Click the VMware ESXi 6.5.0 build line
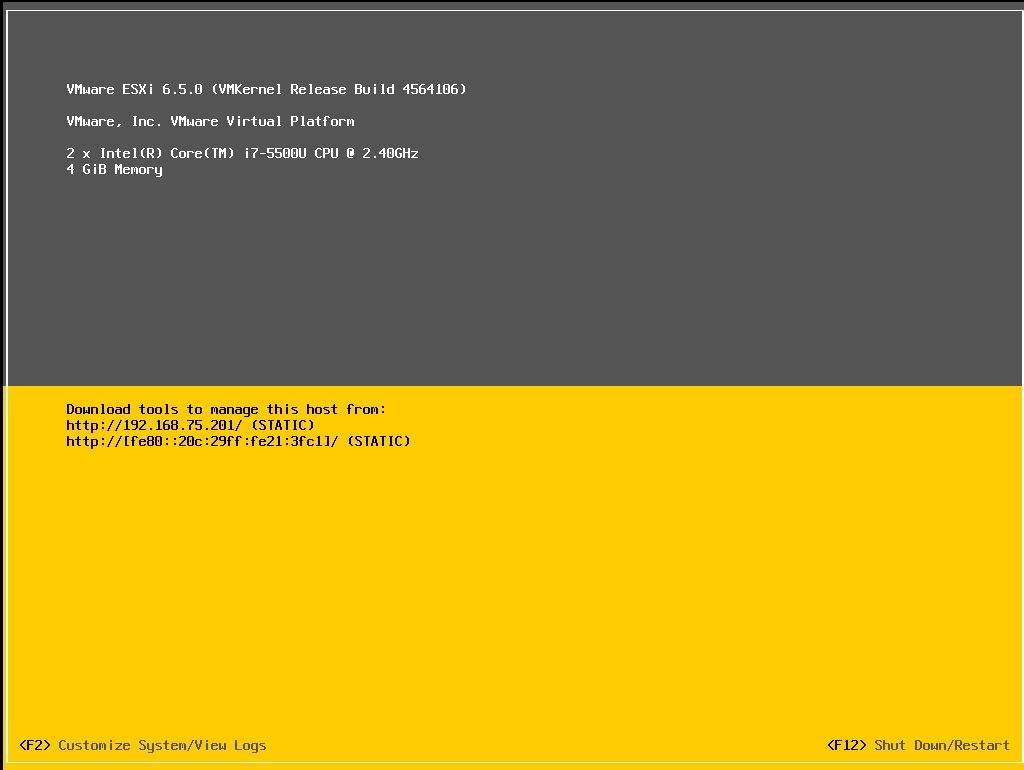 tap(266, 89)
